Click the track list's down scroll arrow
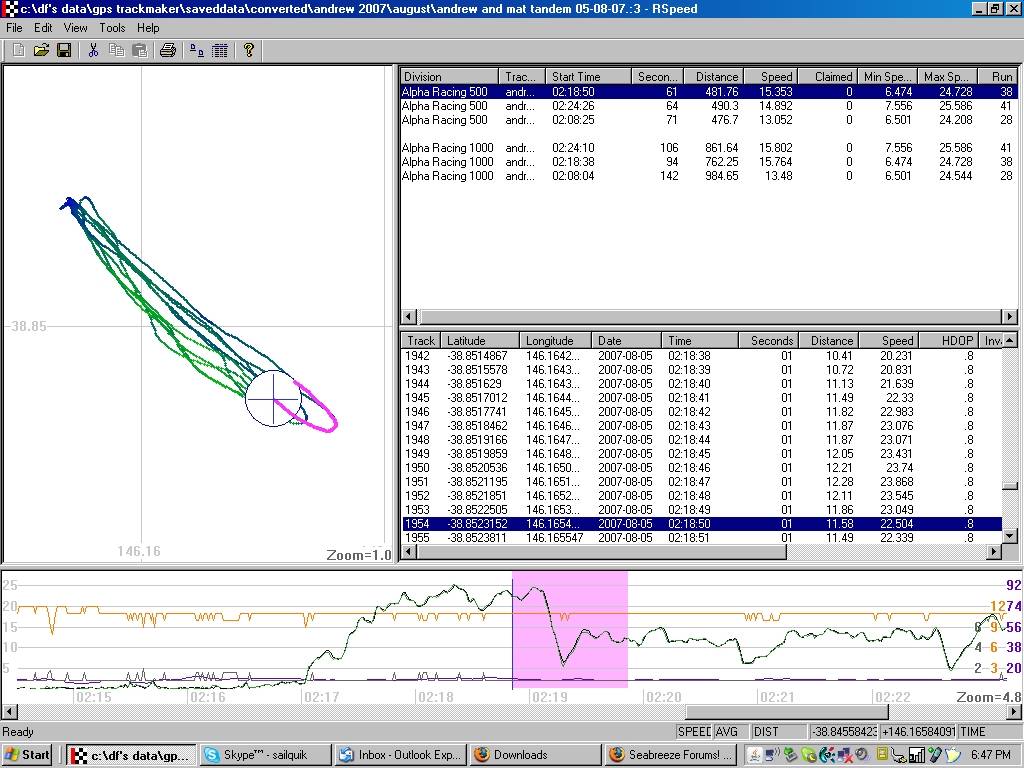Viewport: 1024px width, 768px height. pos(1010,537)
